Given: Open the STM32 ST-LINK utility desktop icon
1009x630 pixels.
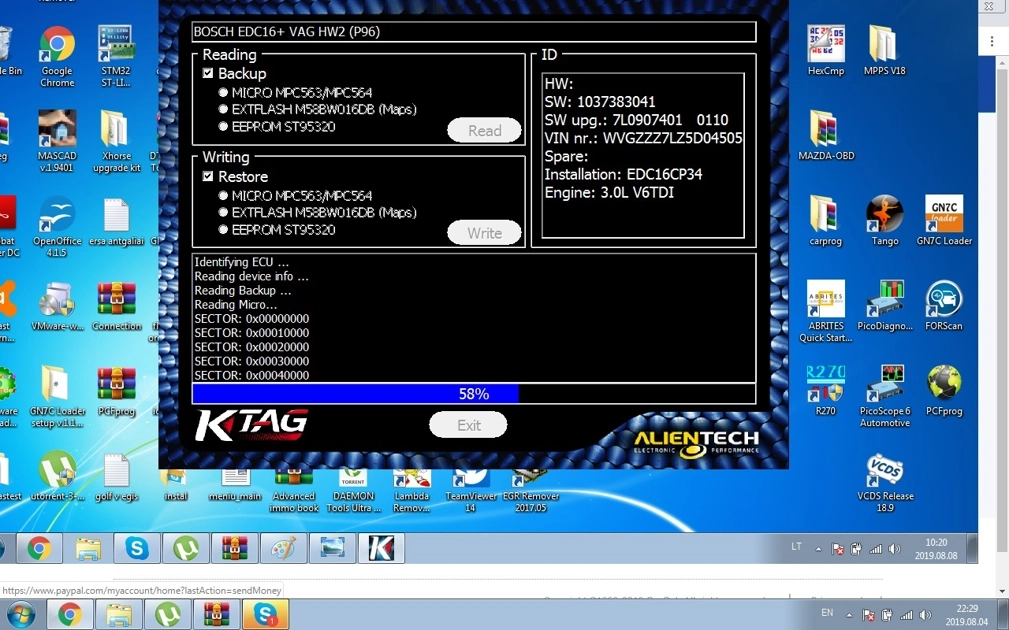Looking at the screenshot, I should (x=116, y=57).
